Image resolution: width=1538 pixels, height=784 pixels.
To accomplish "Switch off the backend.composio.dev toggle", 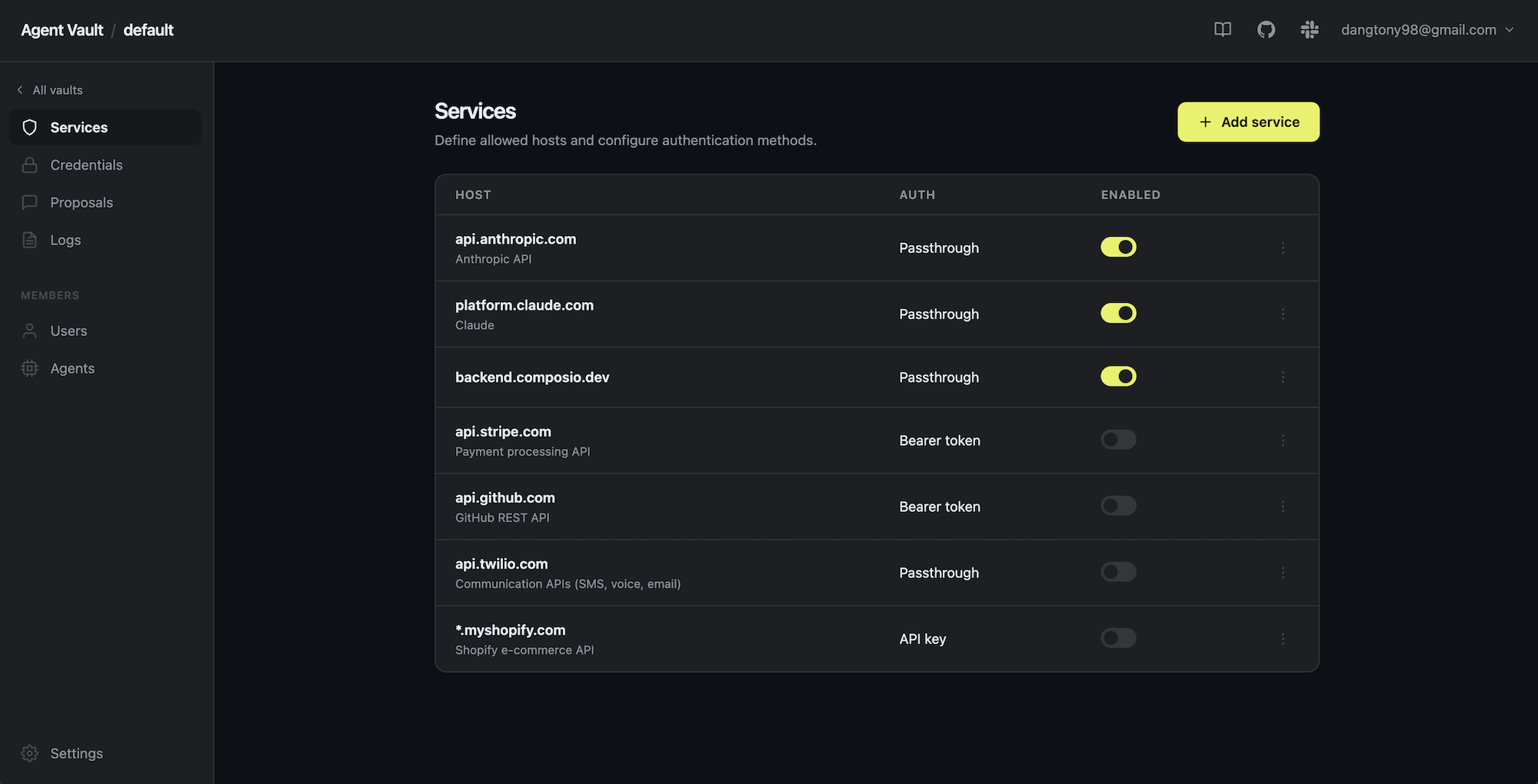I will tap(1118, 377).
